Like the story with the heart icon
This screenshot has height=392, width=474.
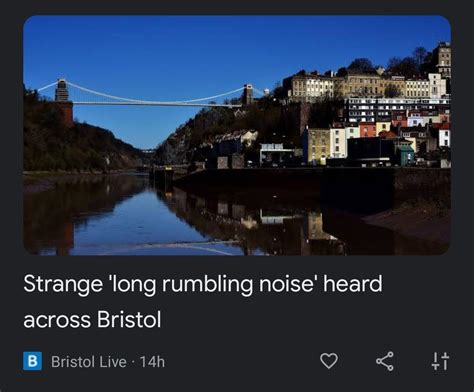coord(329,361)
